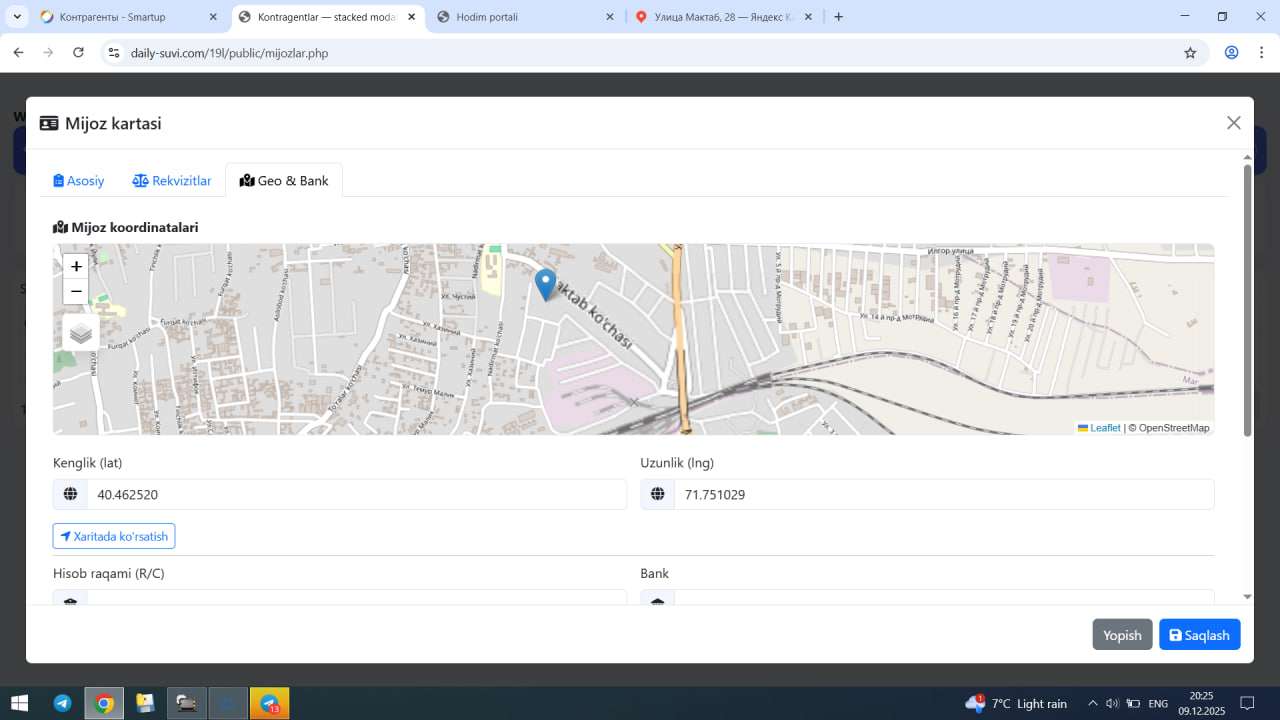Open the map layers control

[81, 333]
